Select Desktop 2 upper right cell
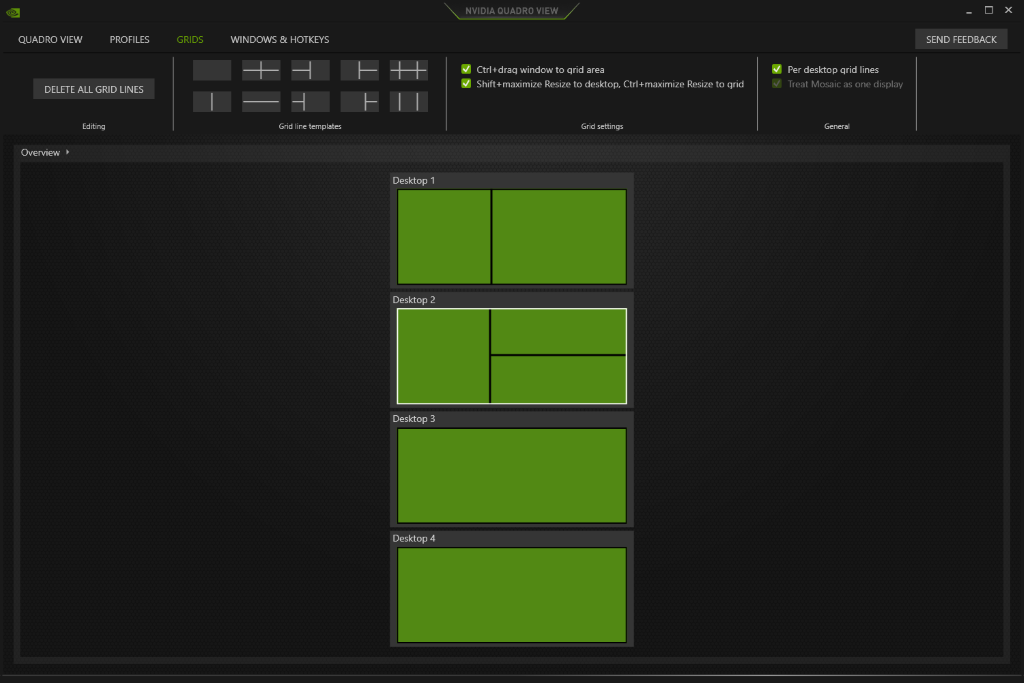This screenshot has height=683, width=1024. coord(558,332)
